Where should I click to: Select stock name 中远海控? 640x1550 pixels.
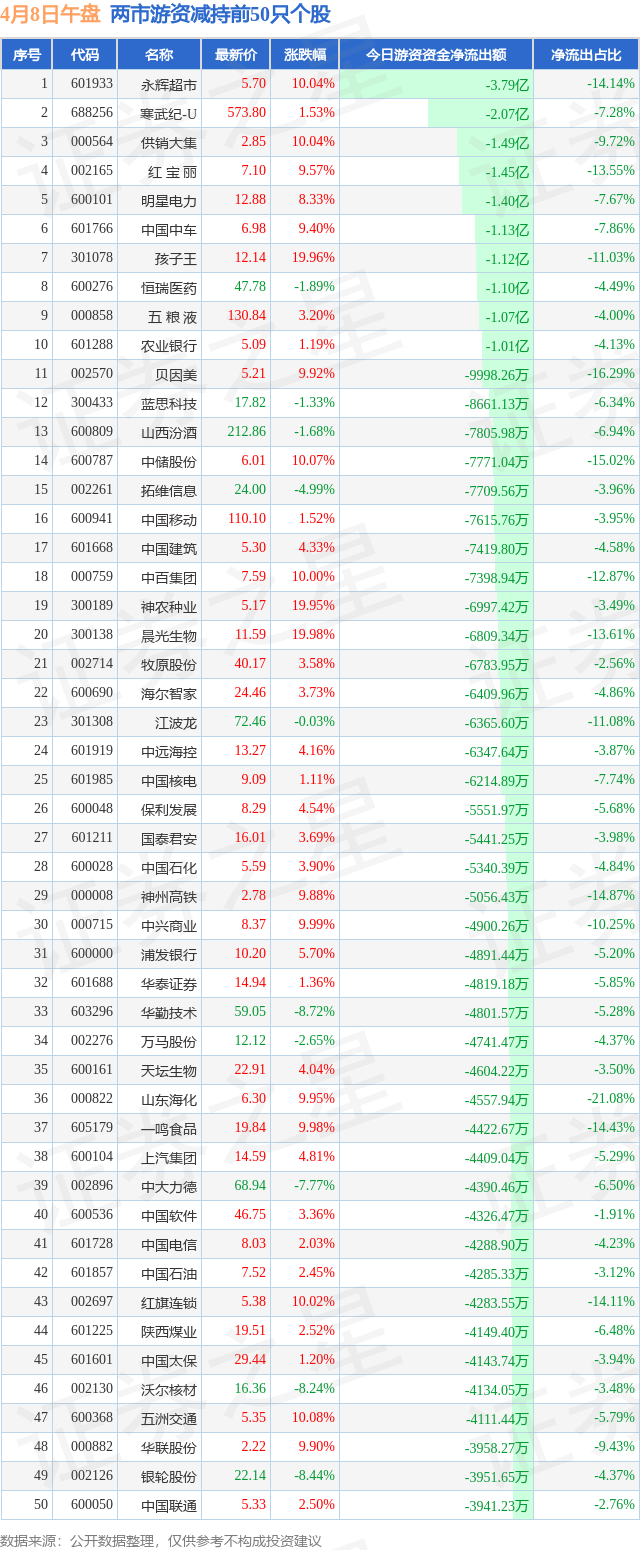pyautogui.click(x=170, y=752)
